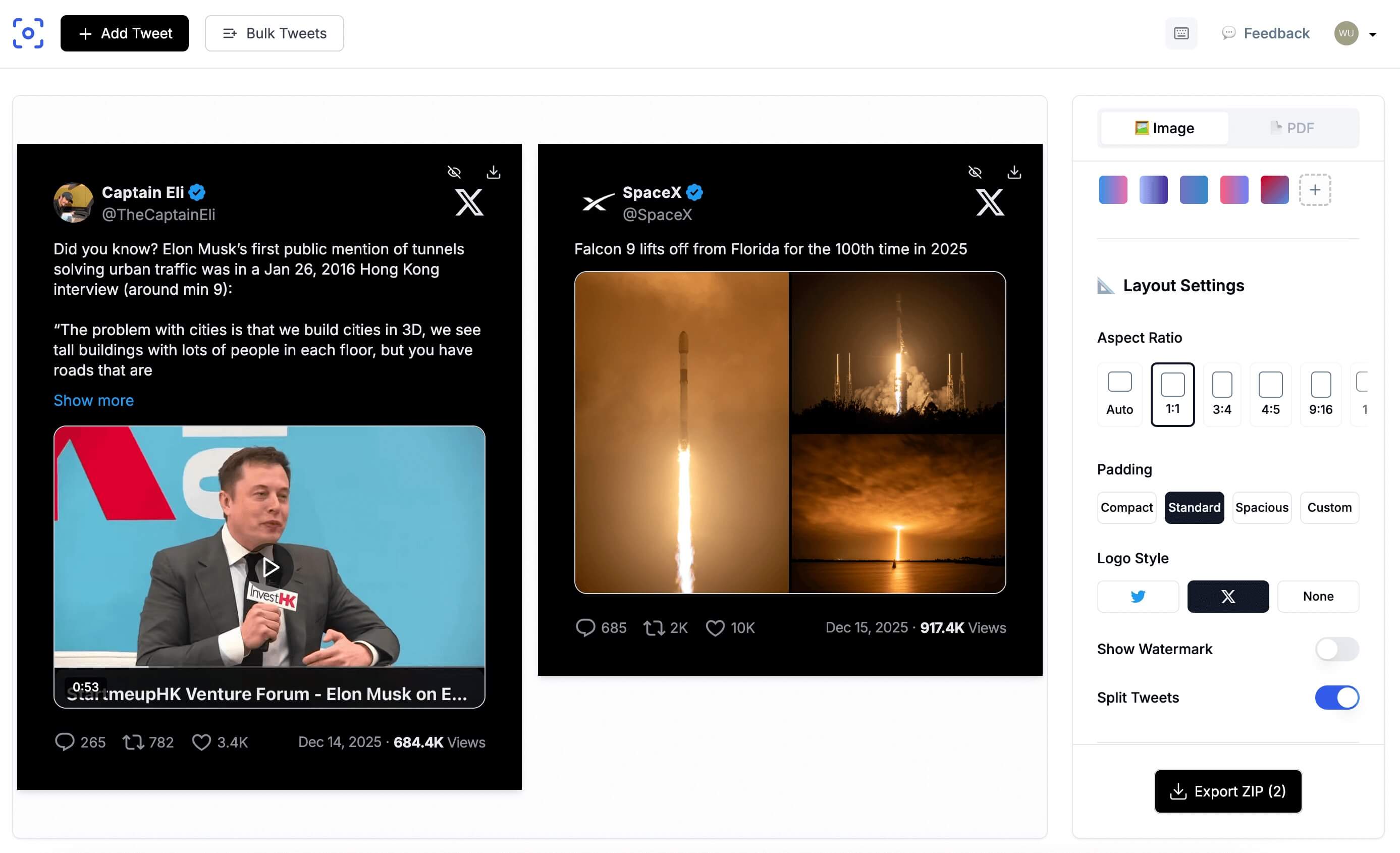Open the app logo home icon
The width and height of the screenshot is (1400, 853).
(x=28, y=33)
